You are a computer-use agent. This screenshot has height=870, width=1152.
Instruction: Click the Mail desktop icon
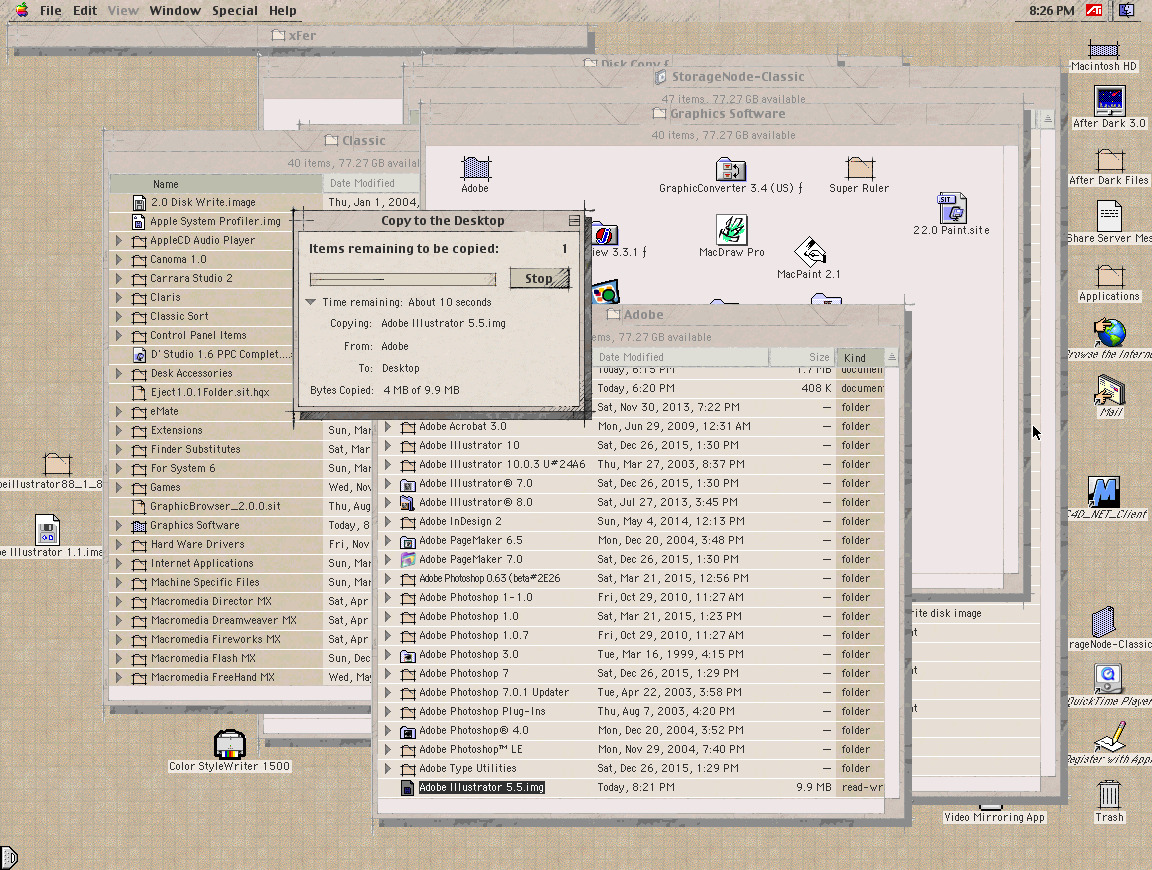tap(1110, 389)
